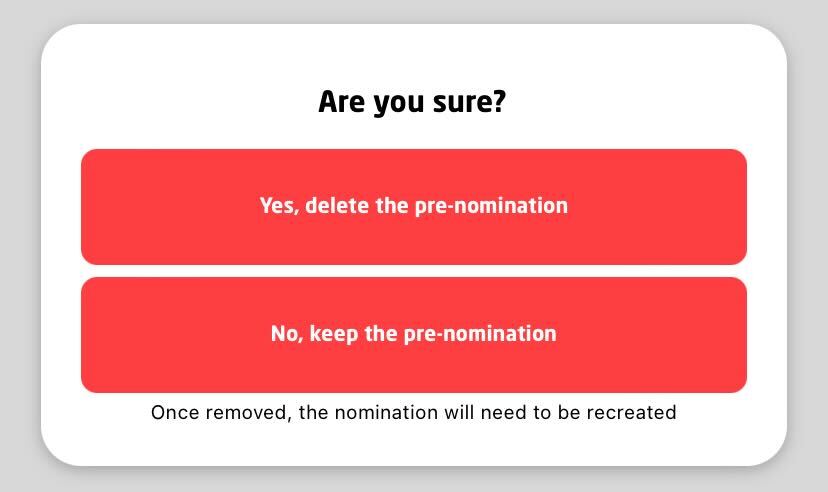Answer No to the 'Are you sure?' prompt
This screenshot has width=828, height=492.
[413, 335]
